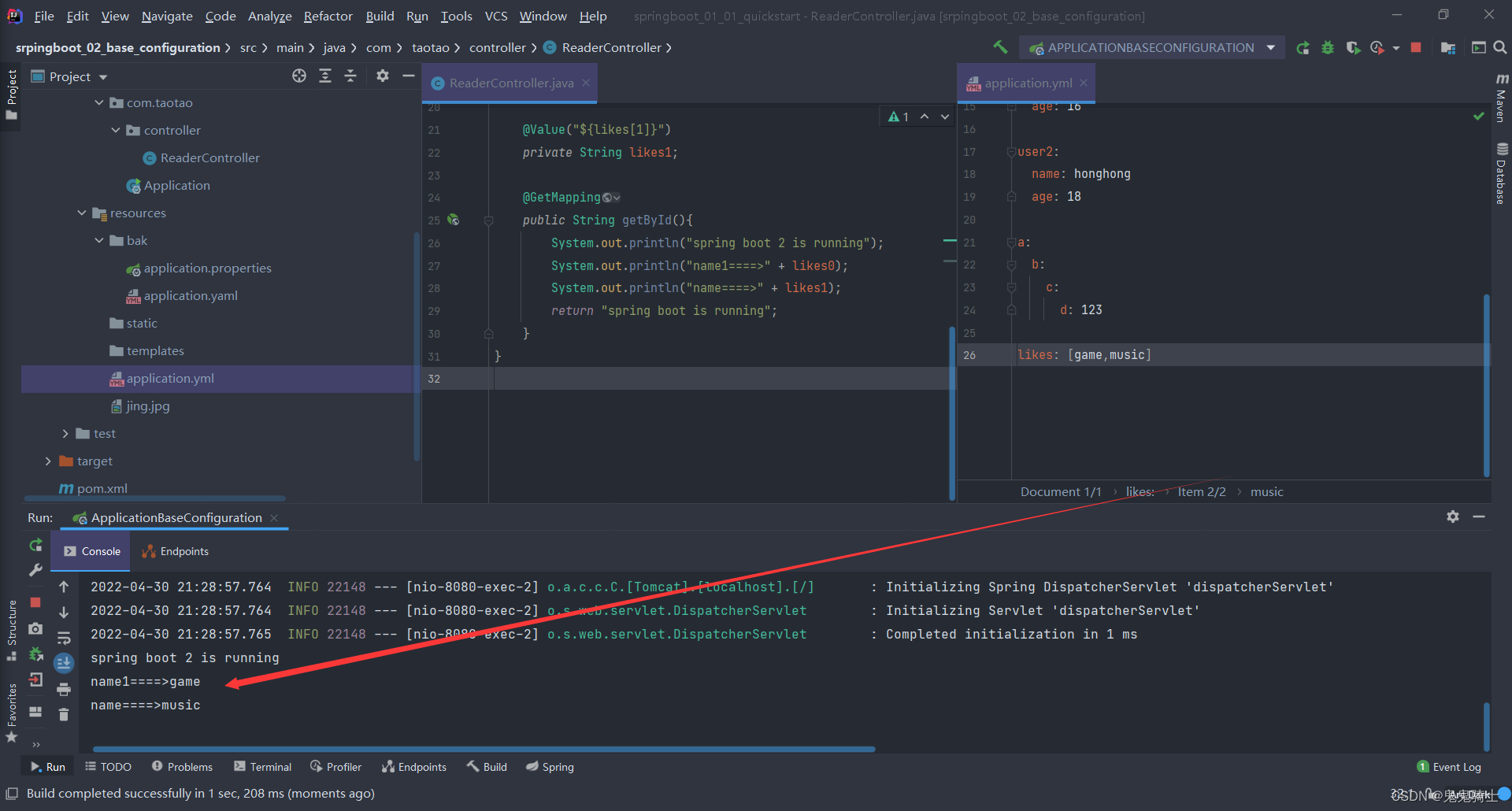This screenshot has height=811, width=1512.
Task: Hide the Project tool window
Action: pyautogui.click(x=408, y=76)
